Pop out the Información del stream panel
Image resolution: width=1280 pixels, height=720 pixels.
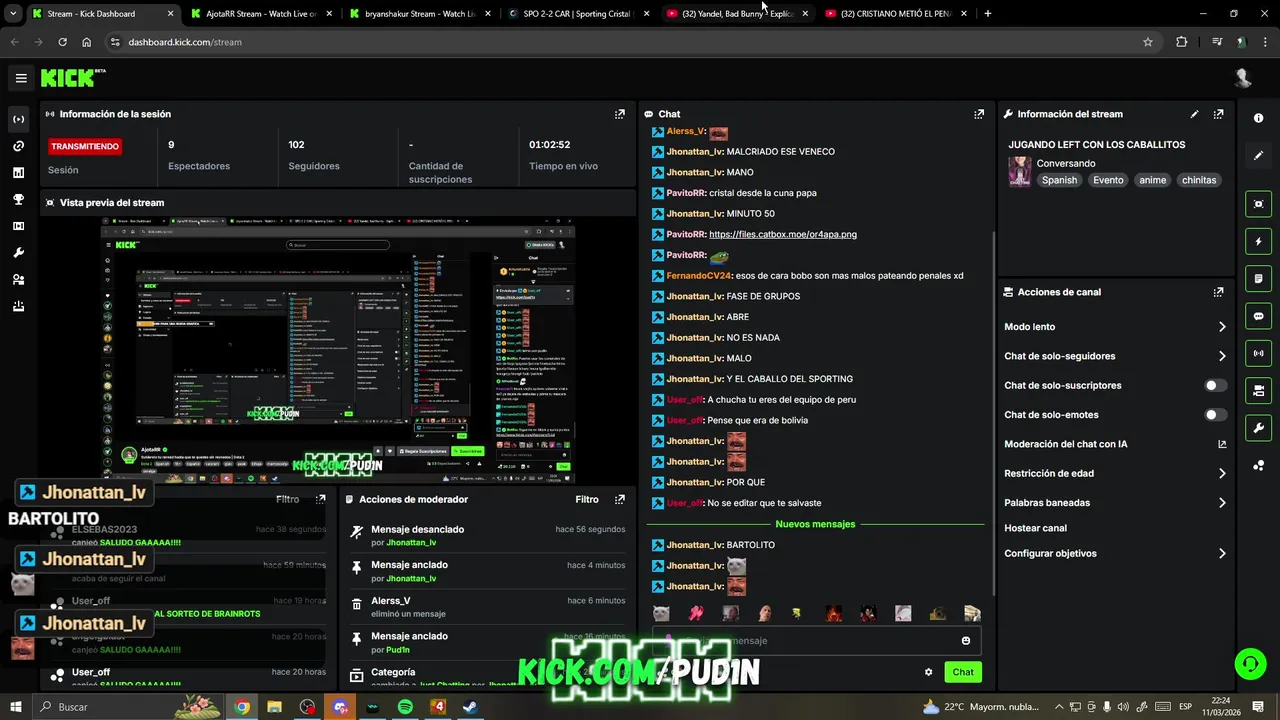pyautogui.click(x=1218, y=114)
